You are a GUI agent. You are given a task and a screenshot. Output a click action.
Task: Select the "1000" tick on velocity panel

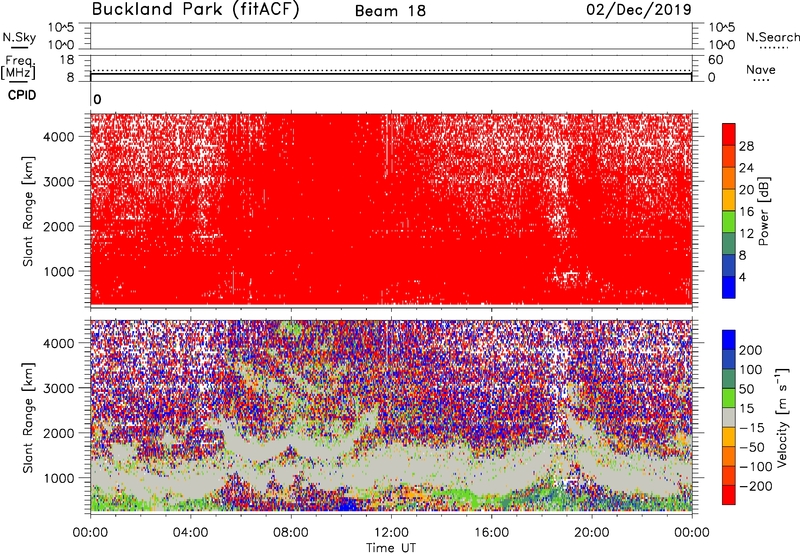point(59,478)
